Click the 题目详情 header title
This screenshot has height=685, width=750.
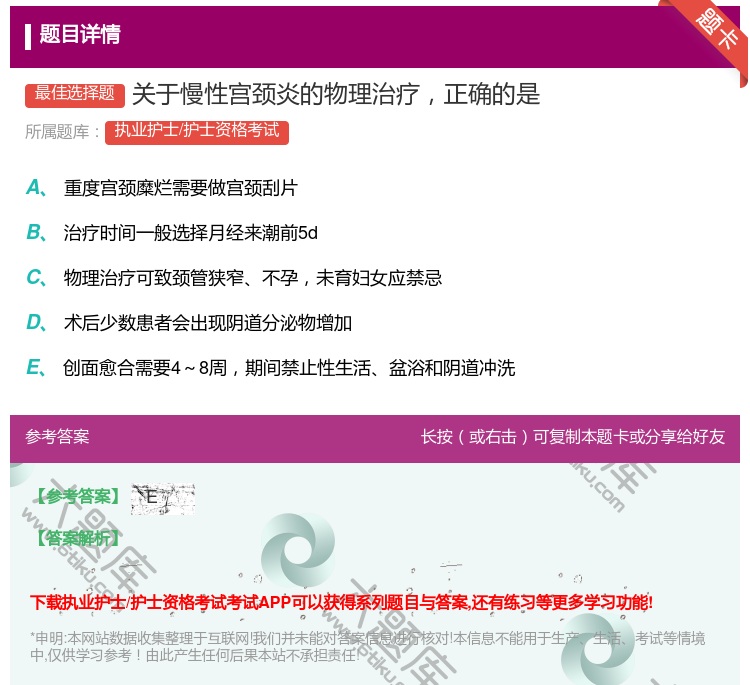pyautogui.click(x=80, y=34)
